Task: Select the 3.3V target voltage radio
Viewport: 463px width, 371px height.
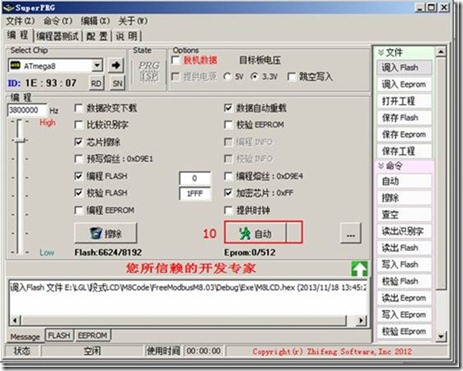Action: [254, 77]
